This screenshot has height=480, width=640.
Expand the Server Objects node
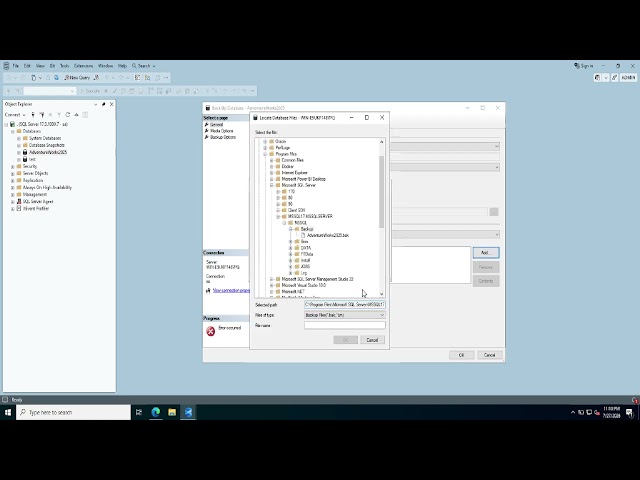tap(13, 173)
